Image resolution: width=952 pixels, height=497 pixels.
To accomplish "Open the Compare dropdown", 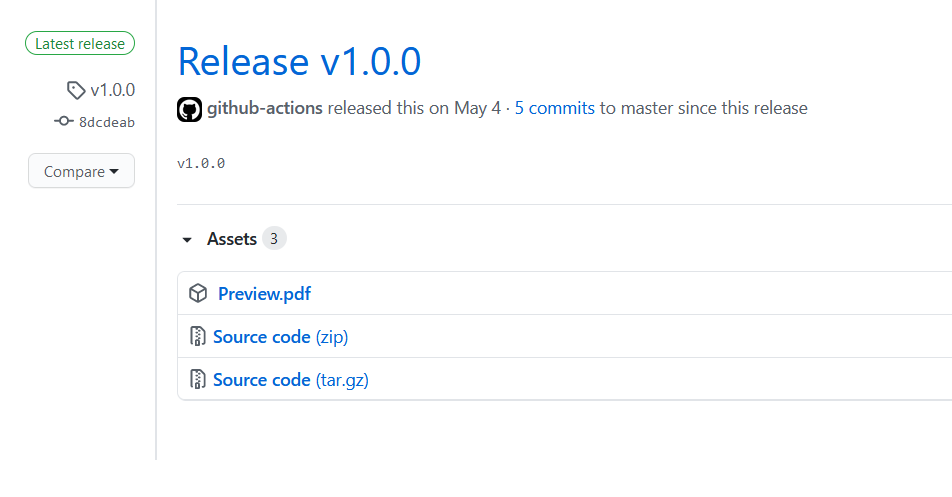I will pyautogui.click(x=81, y=171).
